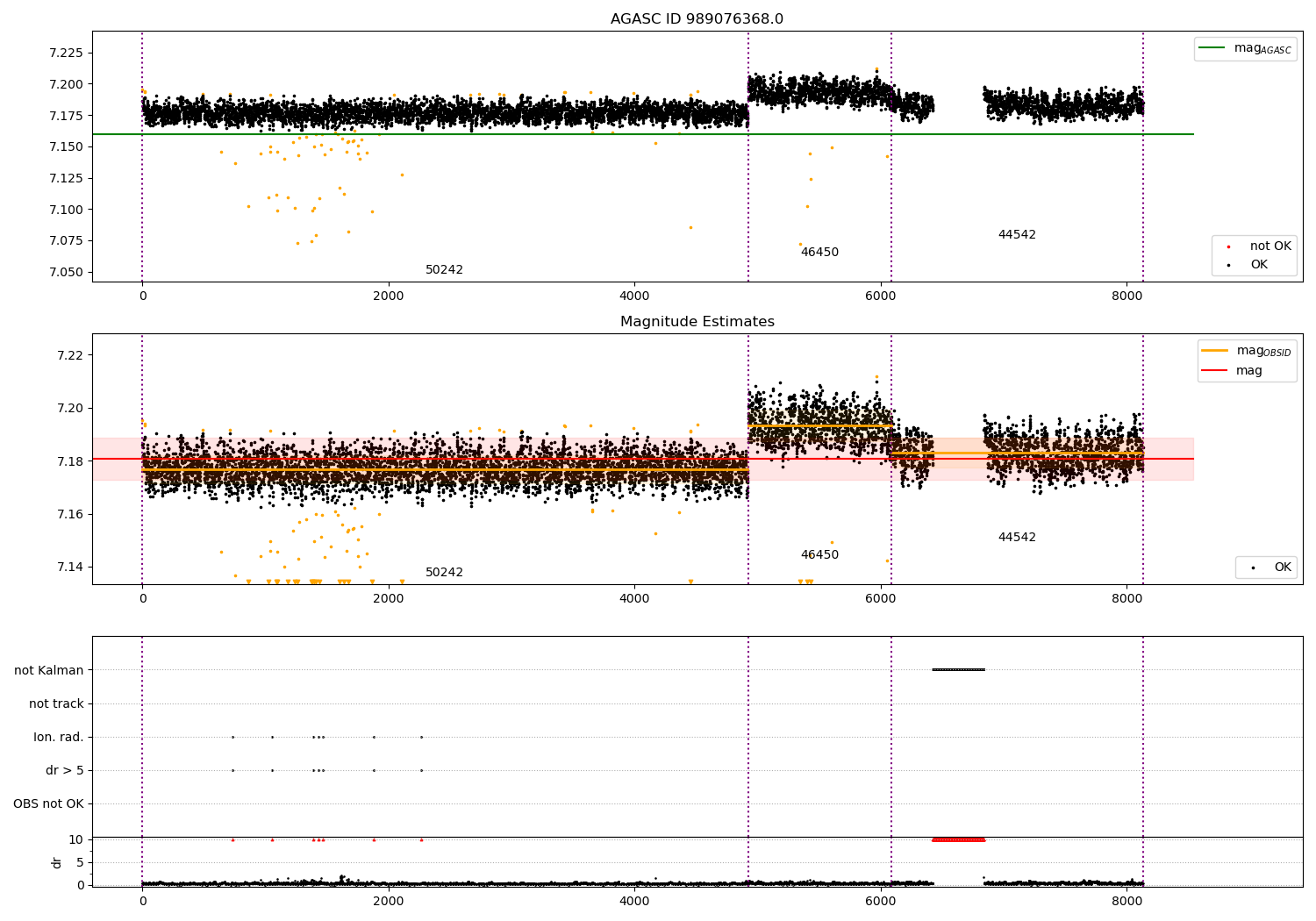
Task: Click the x-axis tick 4000 under the top plot
Action: (634, 296)
